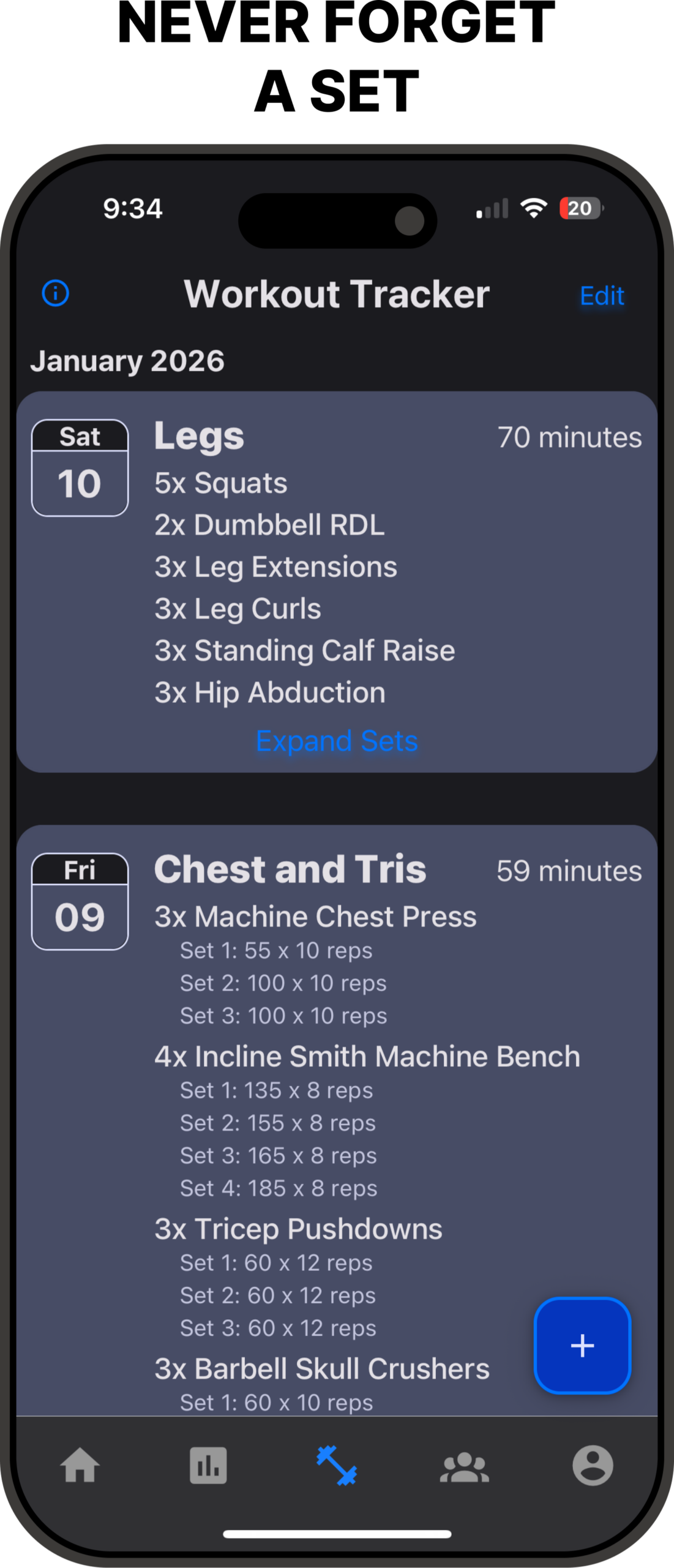Select the Fri 09 date badge
Viewport: 674px width, 1568px height.
pos(80,901)
